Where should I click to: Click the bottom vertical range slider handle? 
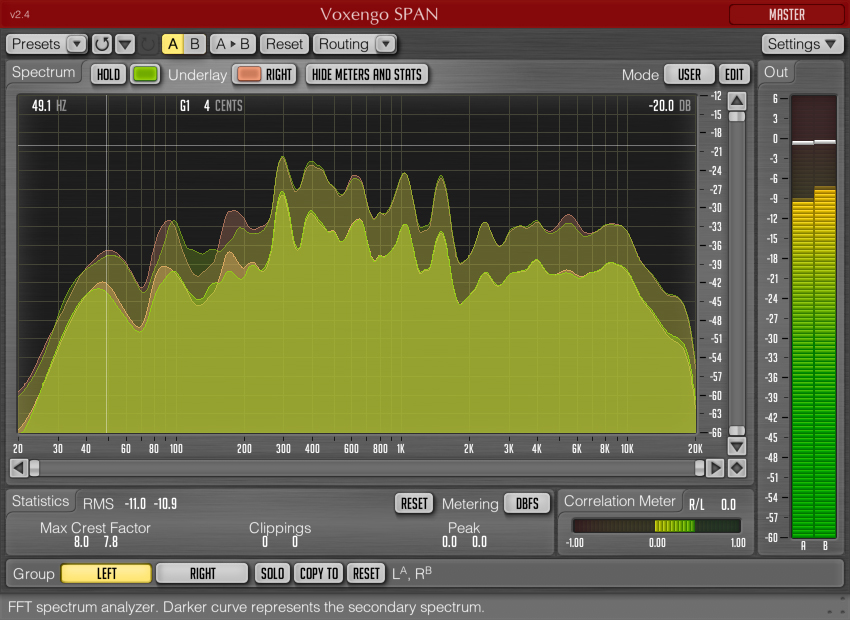[737, 430]
